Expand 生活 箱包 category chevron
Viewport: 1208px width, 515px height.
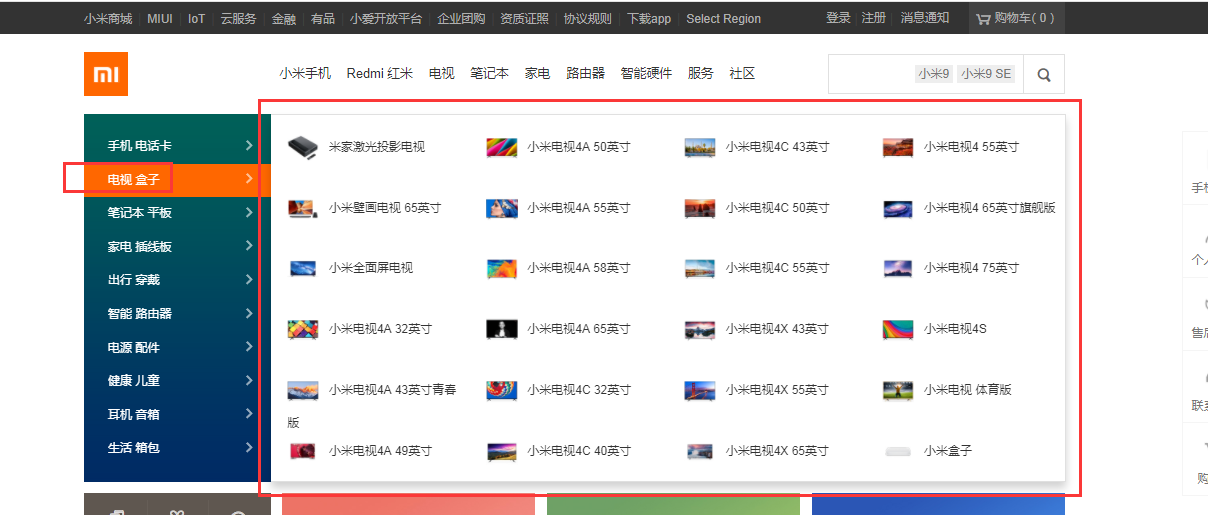click(x=249, y=447)
